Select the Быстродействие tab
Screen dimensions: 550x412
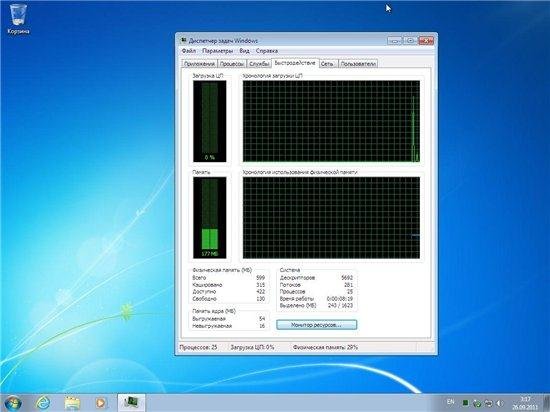point(295,63)
